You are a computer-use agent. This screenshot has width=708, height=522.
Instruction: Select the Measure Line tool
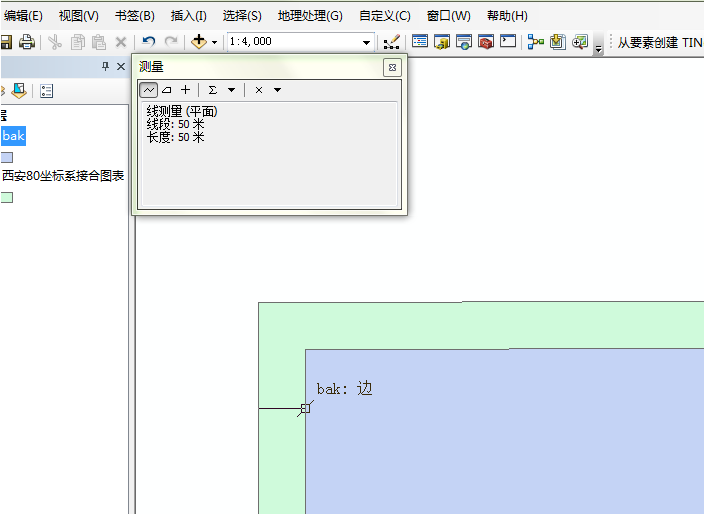[148, 90]
